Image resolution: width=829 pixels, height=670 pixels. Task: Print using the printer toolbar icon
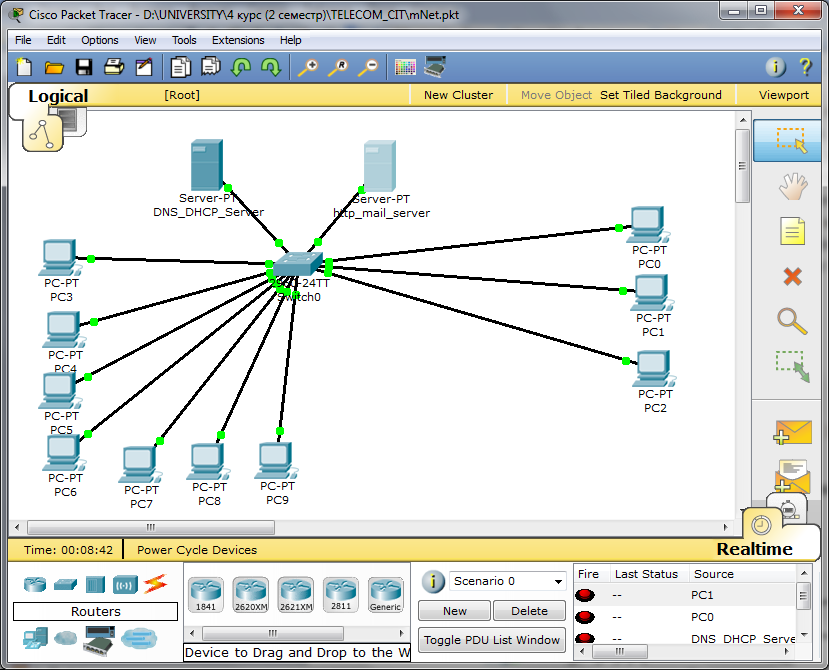click(114, 67)
